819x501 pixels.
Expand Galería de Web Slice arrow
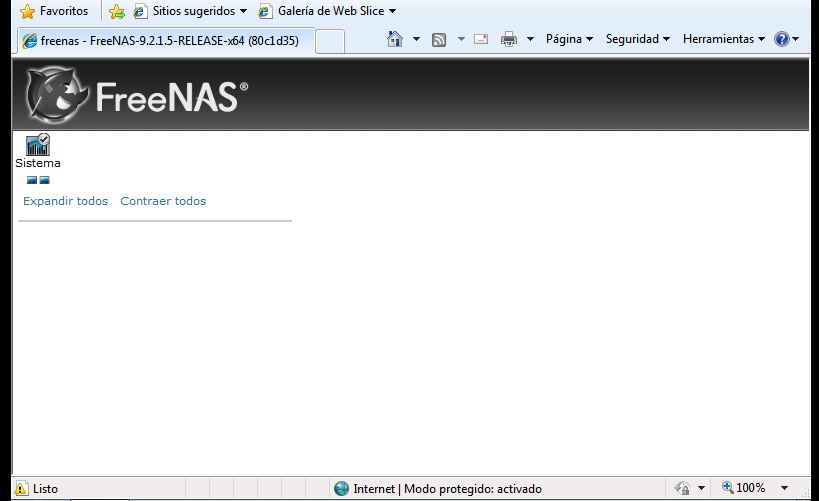(393, 11)
